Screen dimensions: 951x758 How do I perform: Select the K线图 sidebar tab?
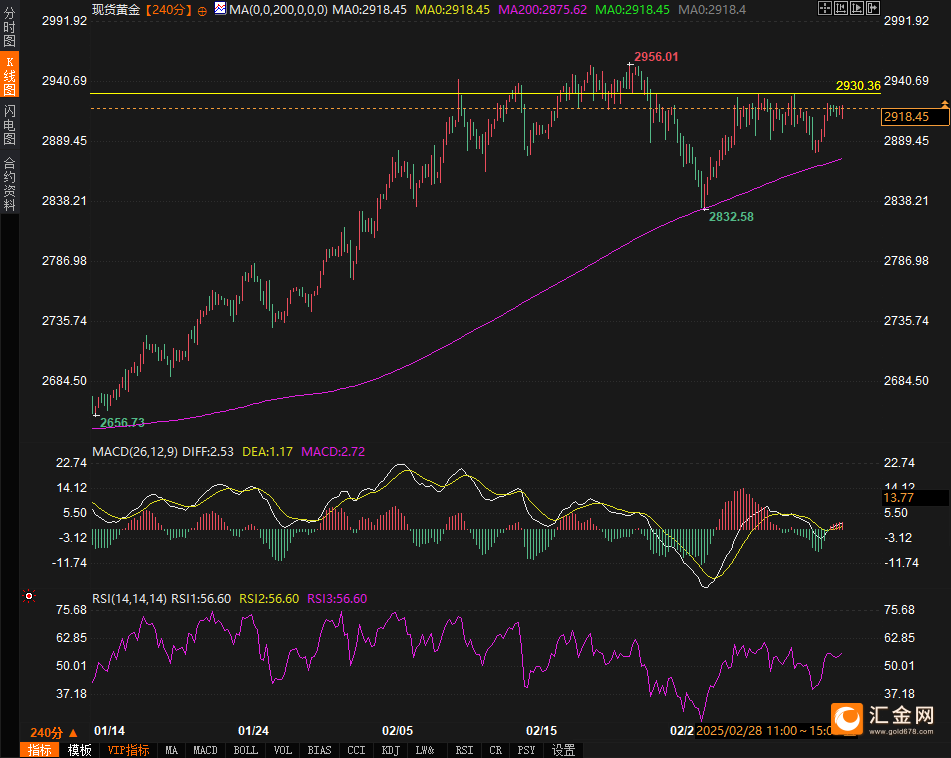click(9, 75)
